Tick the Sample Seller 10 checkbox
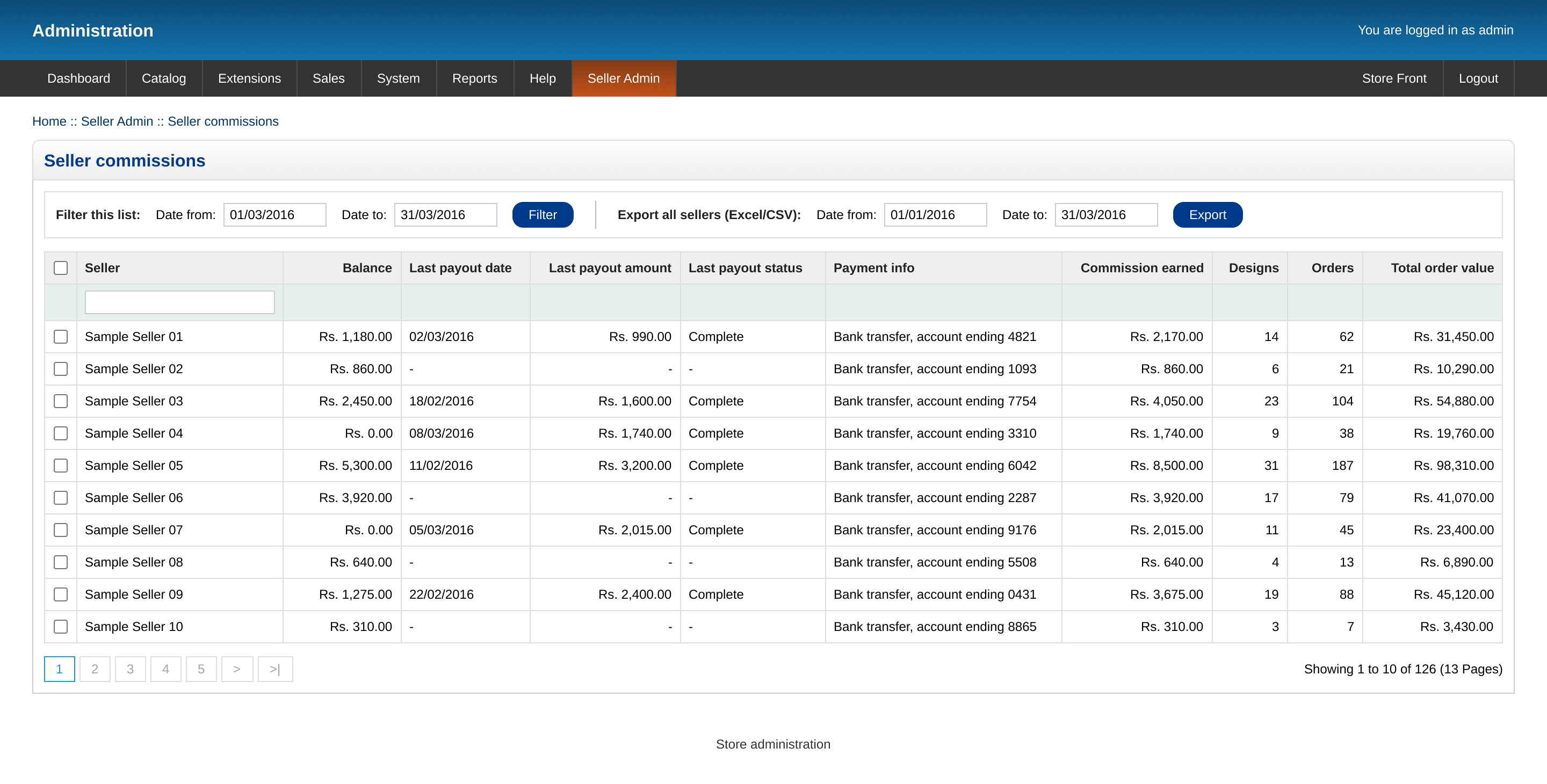The width and height of the screenshot is (1547, 784). (61, 627)
